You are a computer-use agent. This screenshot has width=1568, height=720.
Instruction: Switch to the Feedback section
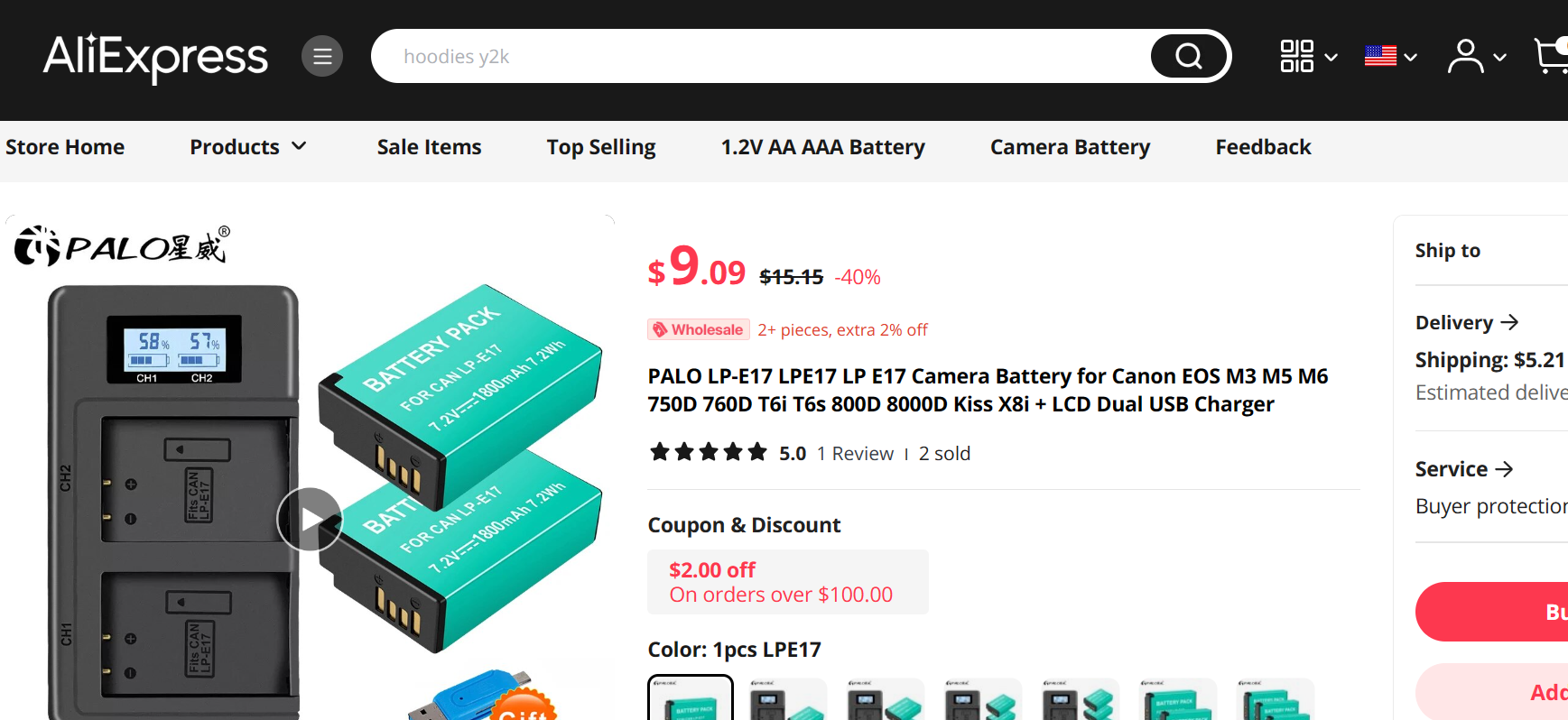coord(1263,146)
